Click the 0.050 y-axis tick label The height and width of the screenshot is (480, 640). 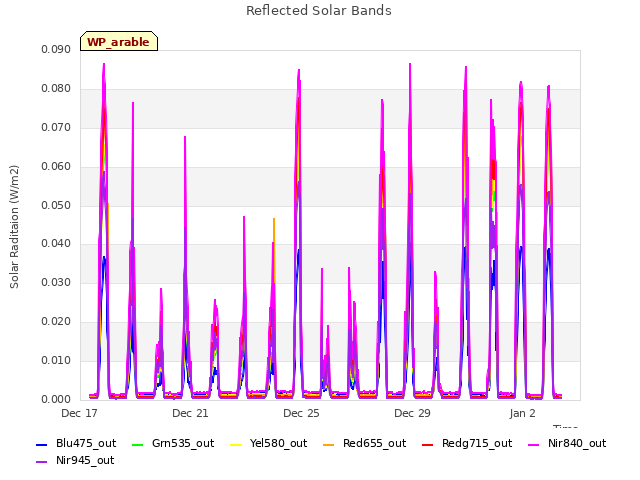pyautogui.click(x=56, y=205)
